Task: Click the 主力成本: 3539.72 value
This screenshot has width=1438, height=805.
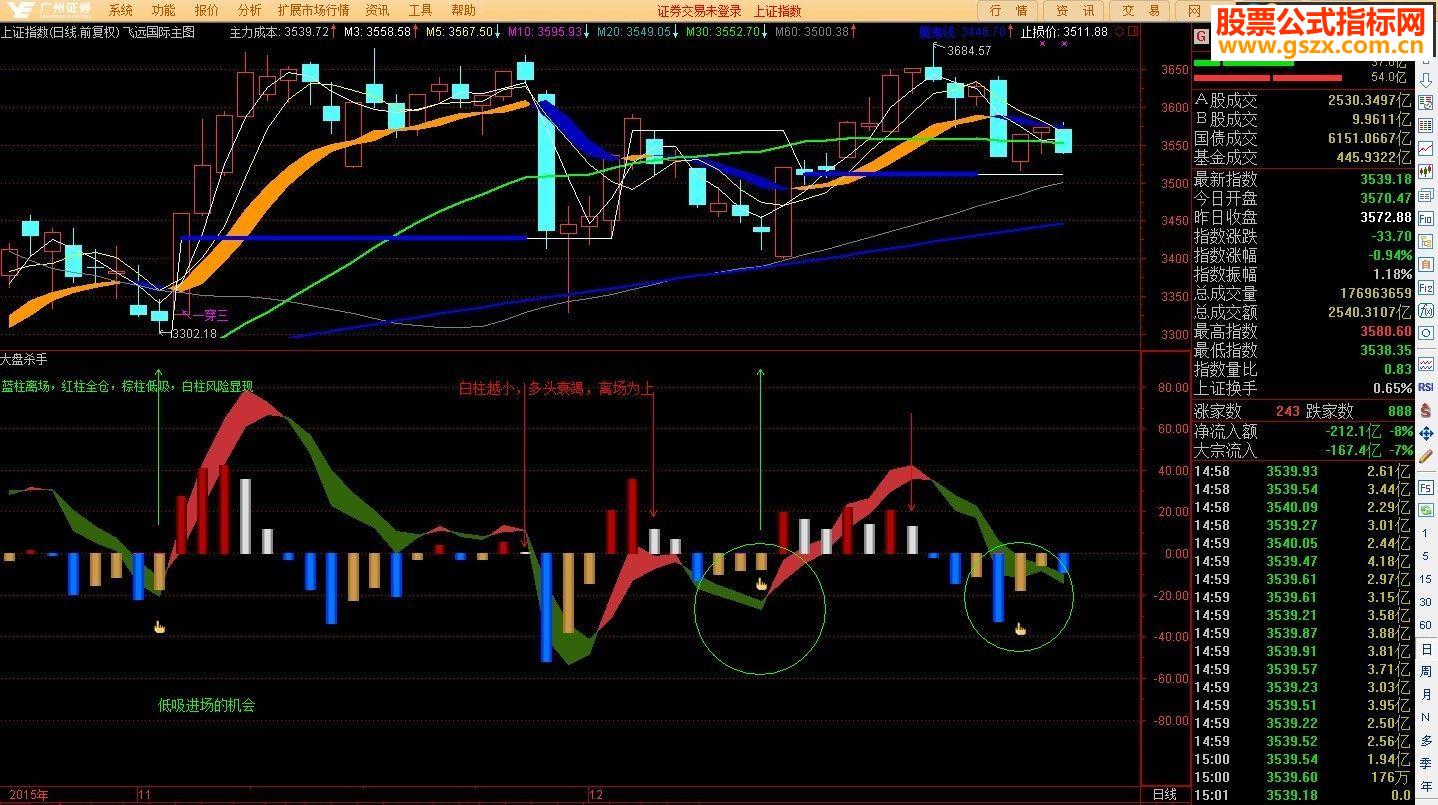Action: [280, 32]
